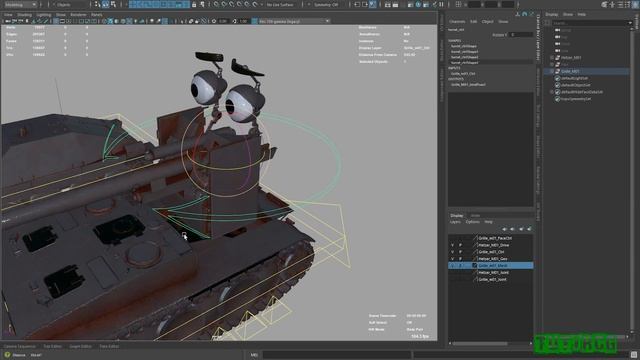Open the Channel Box Channels menu
This screenshot has width=640, height=360.
point(457,22)
